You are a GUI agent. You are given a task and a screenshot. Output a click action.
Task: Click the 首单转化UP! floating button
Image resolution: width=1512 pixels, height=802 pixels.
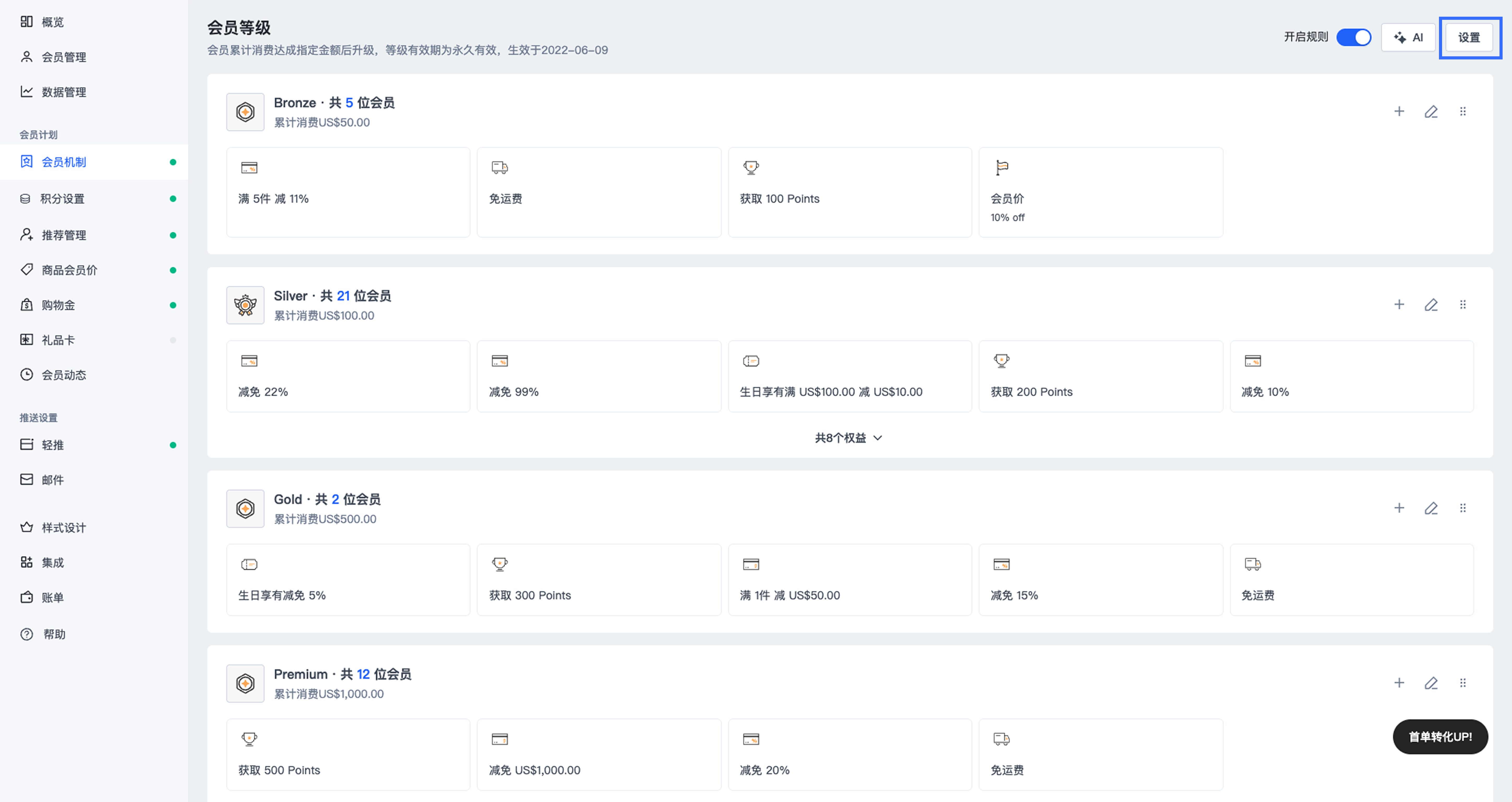[1441, 736]
